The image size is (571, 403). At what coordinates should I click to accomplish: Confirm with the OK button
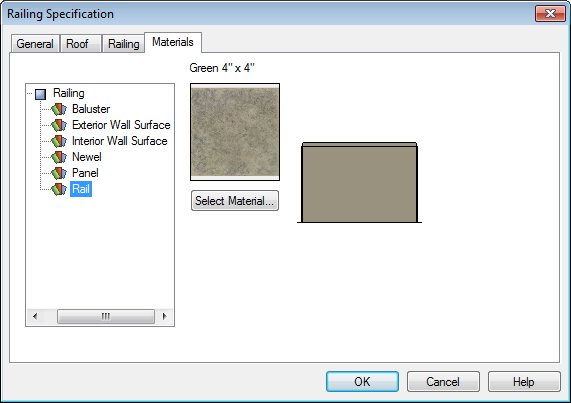click(x=362, y=382)
